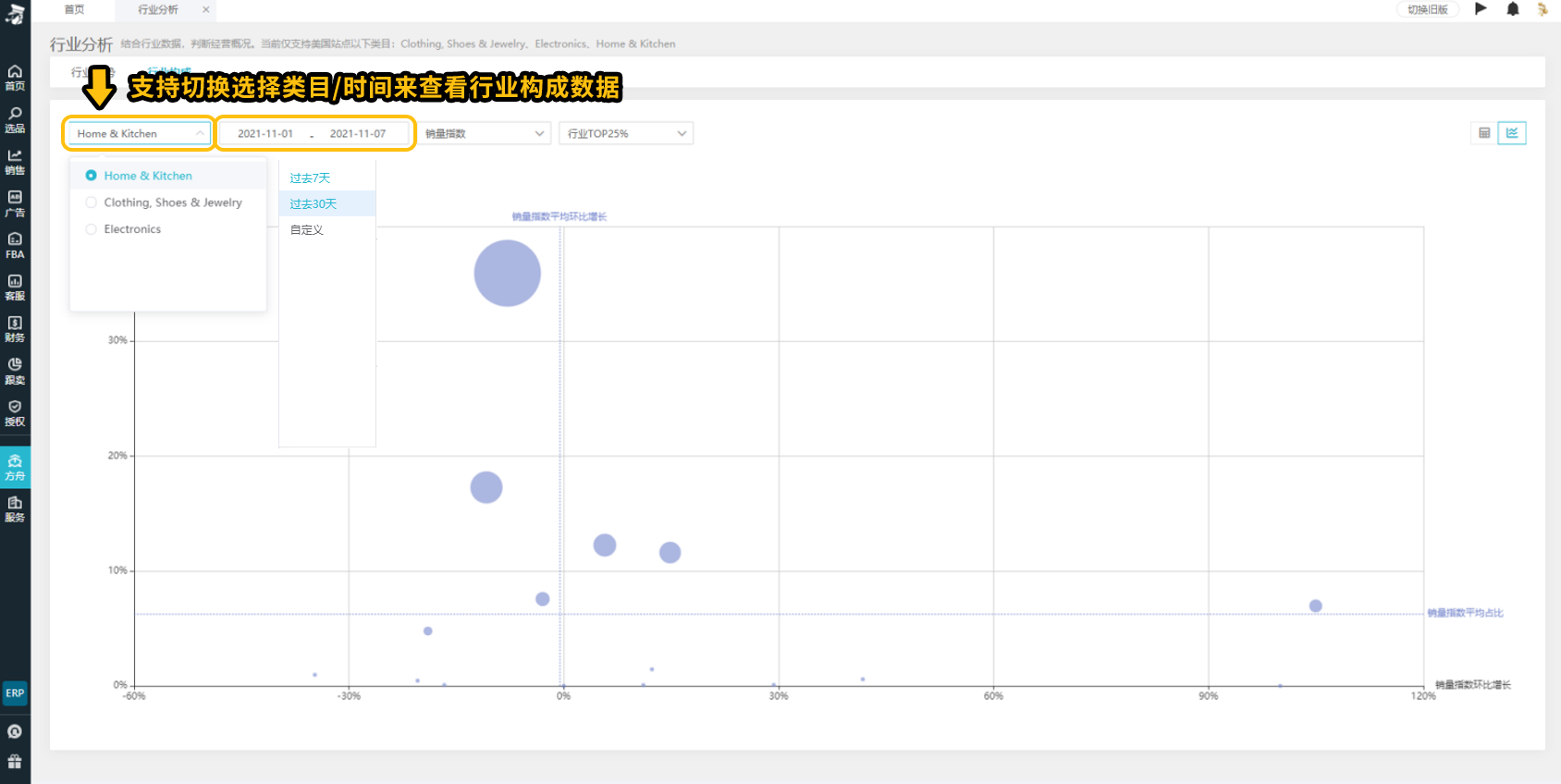Switch to the 首页 tab
Viewport: 1561px width, 784px height.
74,9
